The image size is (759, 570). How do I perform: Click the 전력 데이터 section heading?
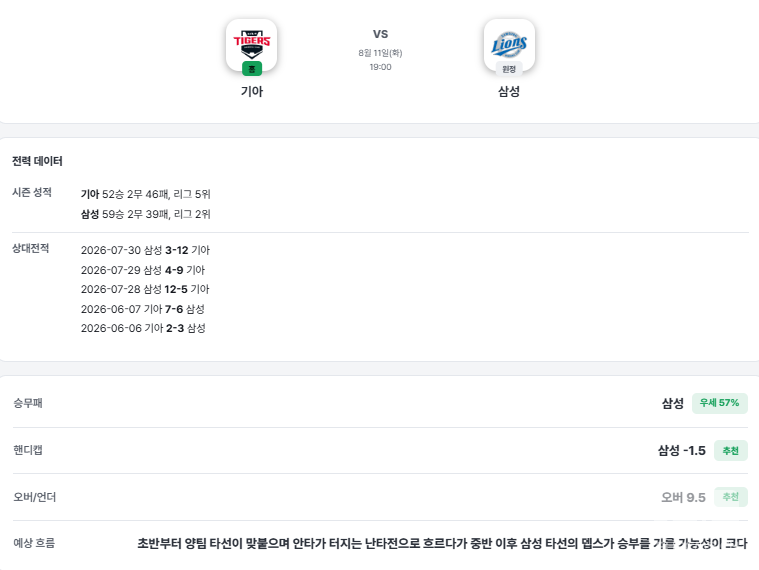click(x=37, y=161)
